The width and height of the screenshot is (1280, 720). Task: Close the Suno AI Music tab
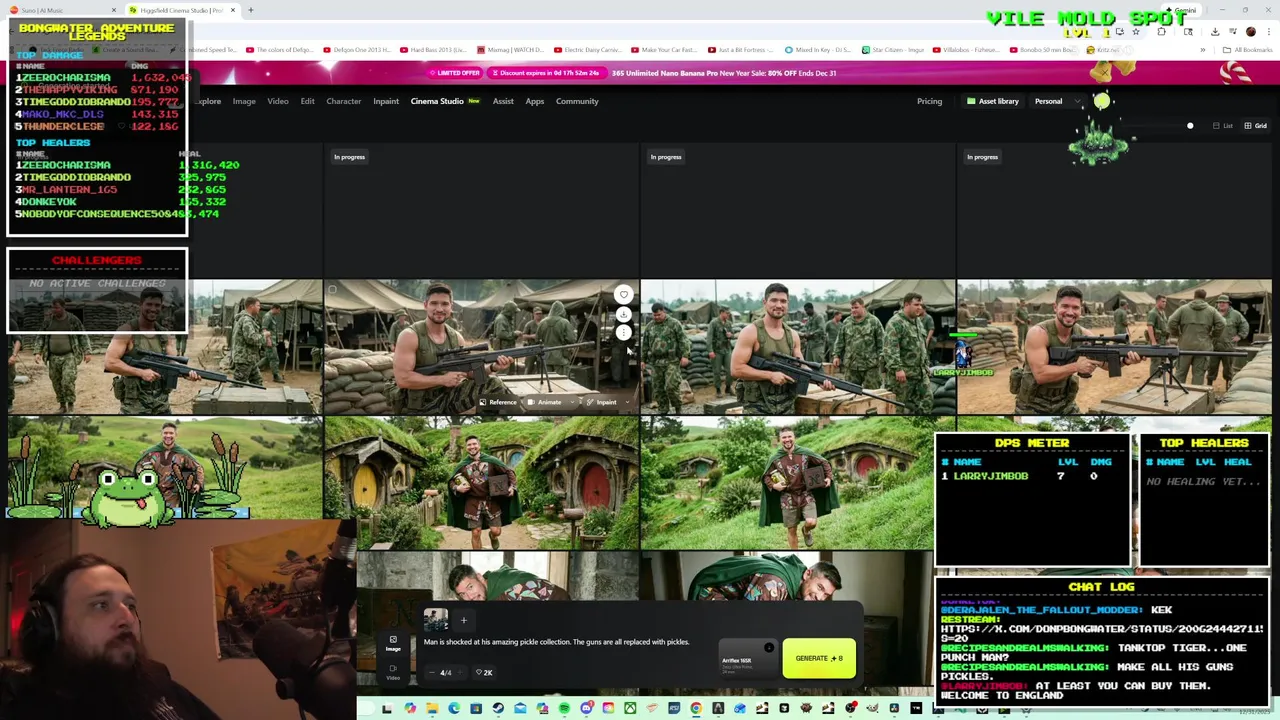(x=113, y=10)
